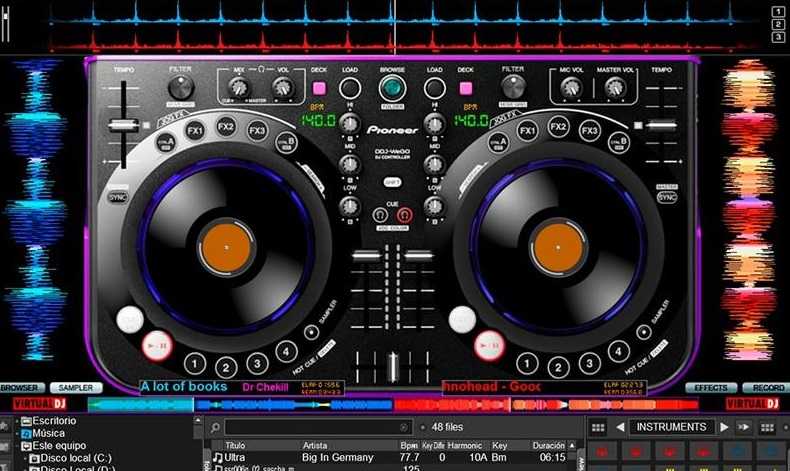
Task: Trigger hot cue 4 on the right deck
Action: pos(618,351)
